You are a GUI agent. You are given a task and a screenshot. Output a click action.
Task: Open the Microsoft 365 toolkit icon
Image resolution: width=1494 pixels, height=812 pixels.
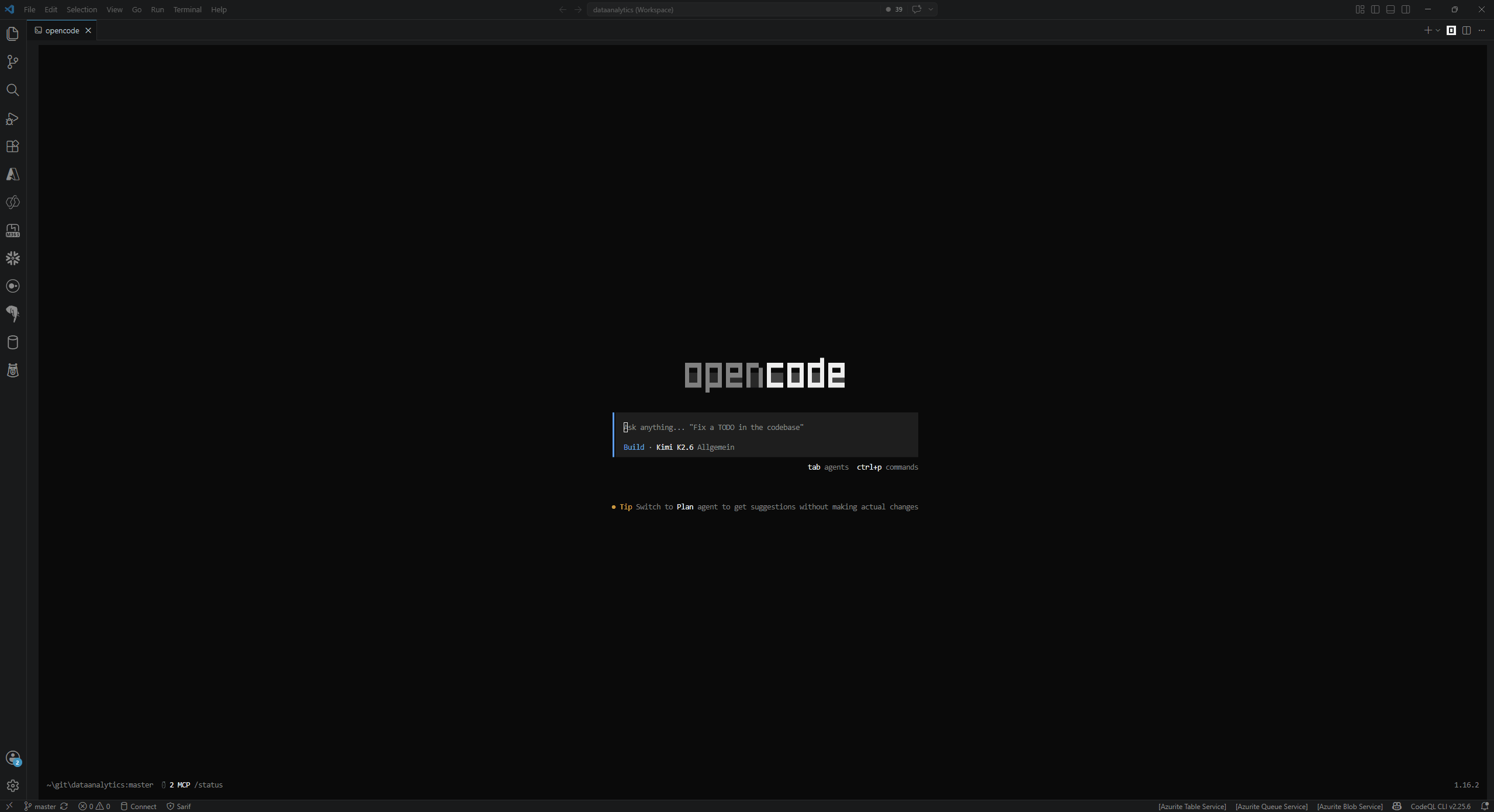[13, 231]
